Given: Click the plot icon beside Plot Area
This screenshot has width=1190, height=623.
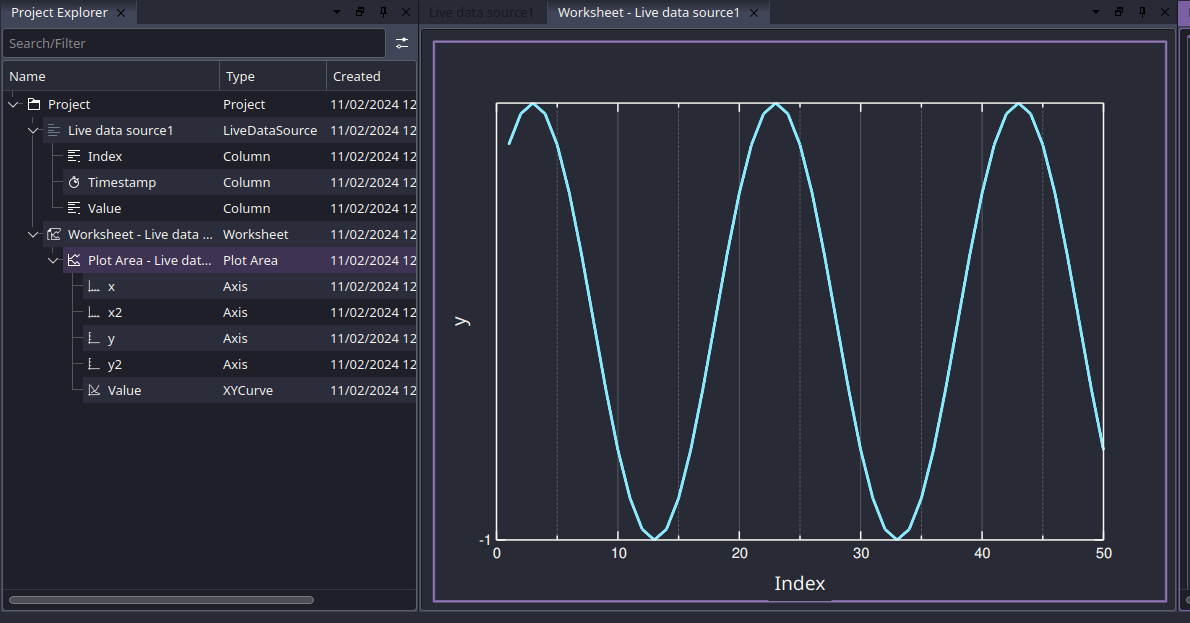Looking at the screenshot, I should (x=72, y=260).
